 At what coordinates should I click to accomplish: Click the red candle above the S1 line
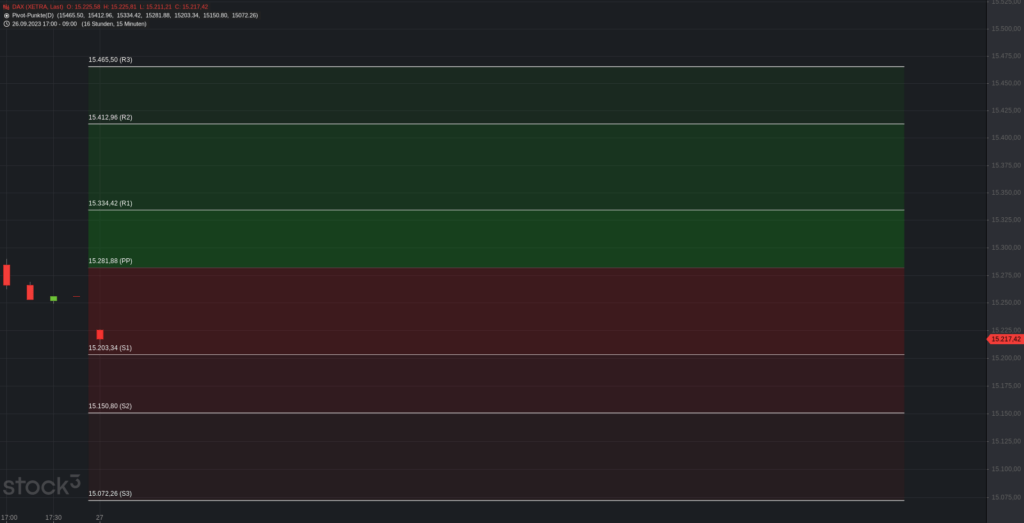coord(100,334)
